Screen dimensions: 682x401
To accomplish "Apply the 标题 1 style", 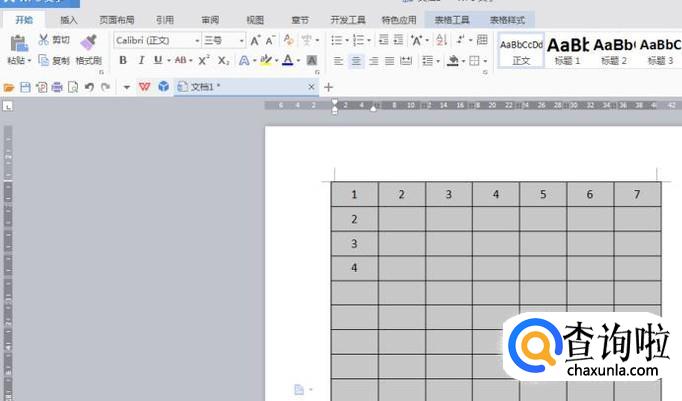I will tap(568, 50).
